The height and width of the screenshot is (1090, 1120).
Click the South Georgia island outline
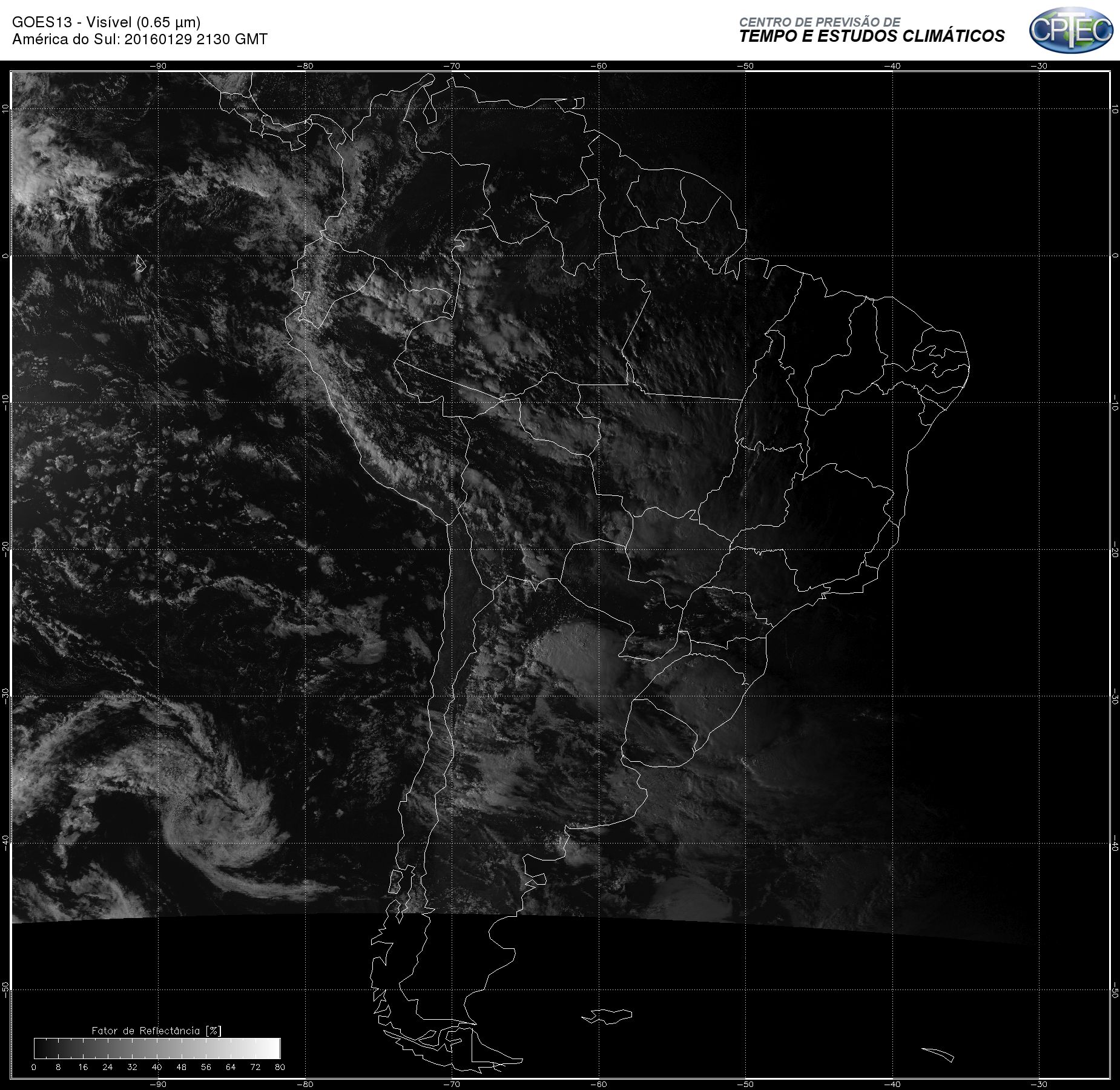tap(938, 1054)
